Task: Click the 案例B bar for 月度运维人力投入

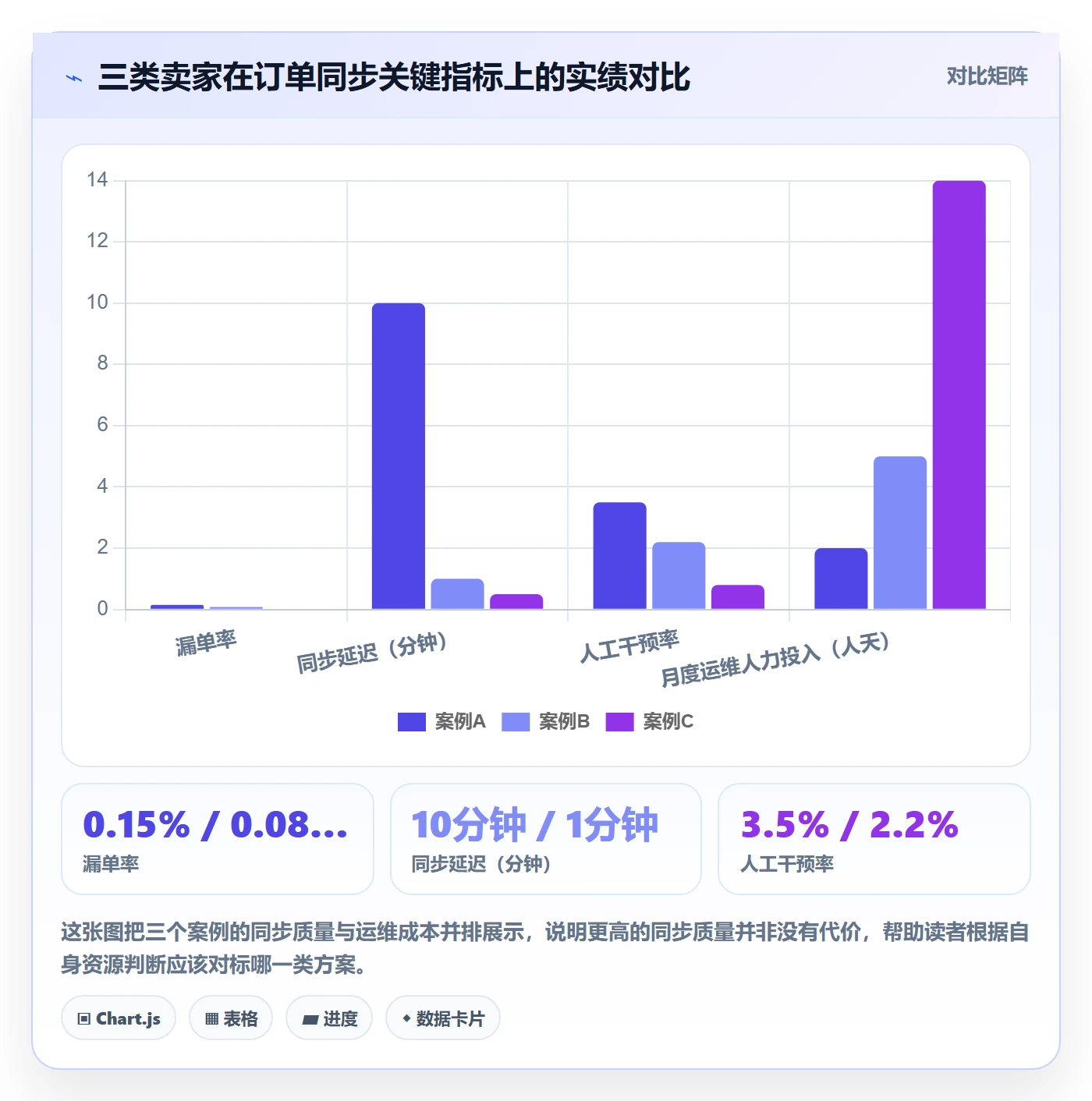Action: coord(900,533)
